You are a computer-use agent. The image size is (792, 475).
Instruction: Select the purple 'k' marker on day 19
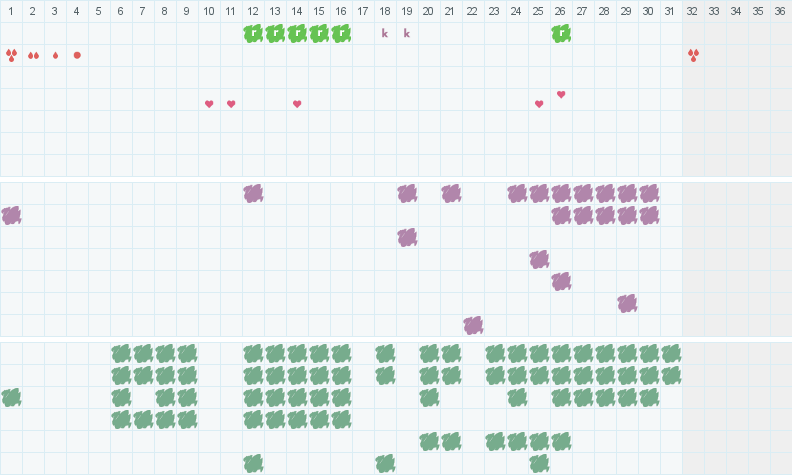[x=407, y=33]
